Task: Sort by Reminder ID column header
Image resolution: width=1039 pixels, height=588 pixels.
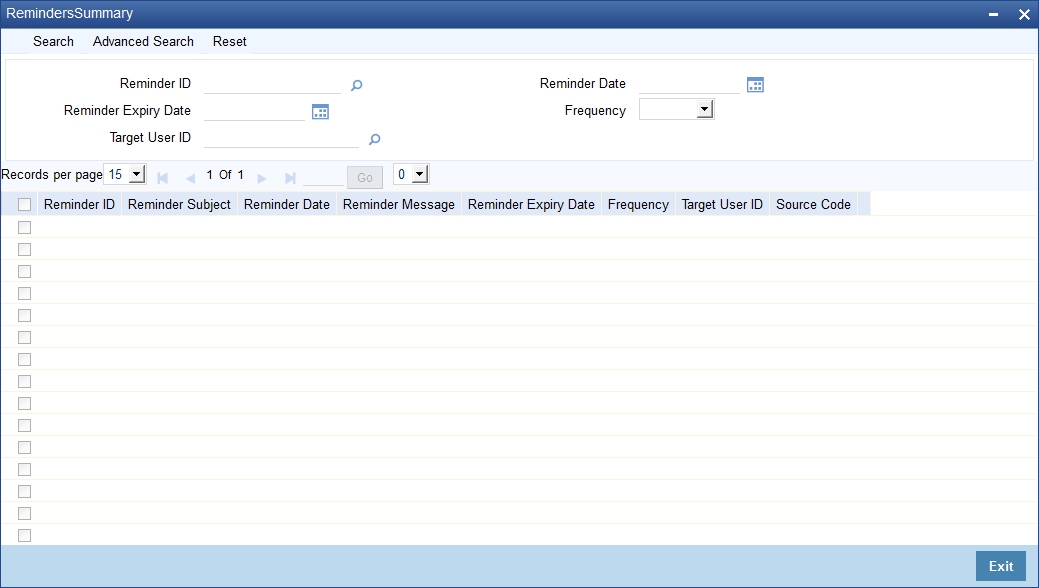Action: (80, 204)
